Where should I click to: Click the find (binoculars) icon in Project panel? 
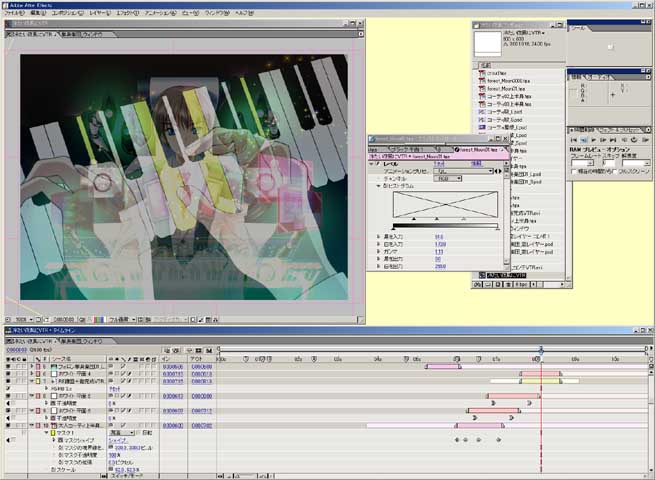[x=477, y=284]
